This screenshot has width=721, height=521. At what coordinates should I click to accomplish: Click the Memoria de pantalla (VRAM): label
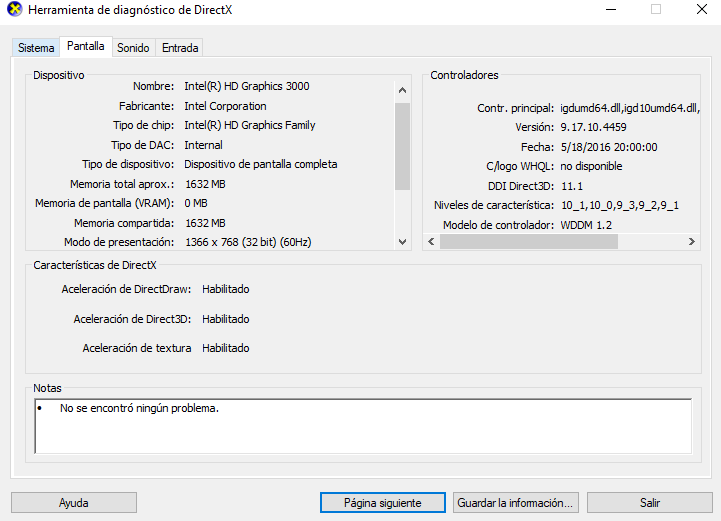tap(104, 203)
